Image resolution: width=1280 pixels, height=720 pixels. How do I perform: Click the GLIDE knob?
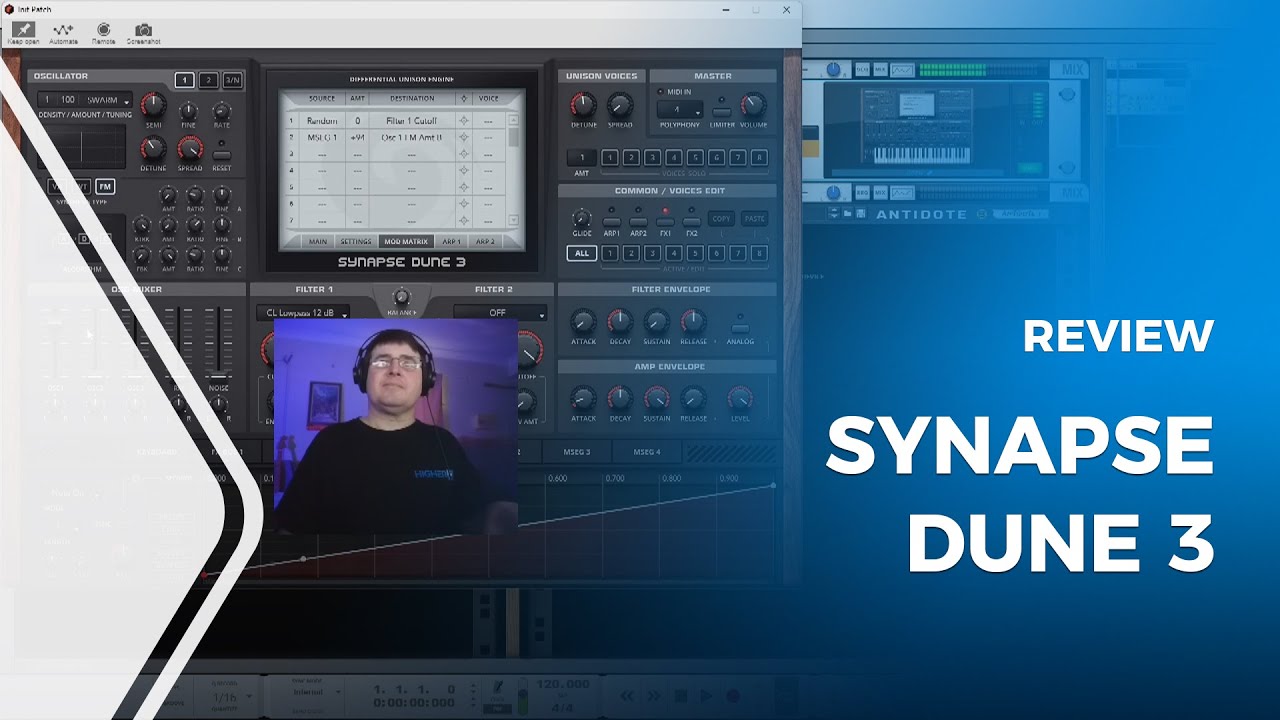tap(581, 218)
